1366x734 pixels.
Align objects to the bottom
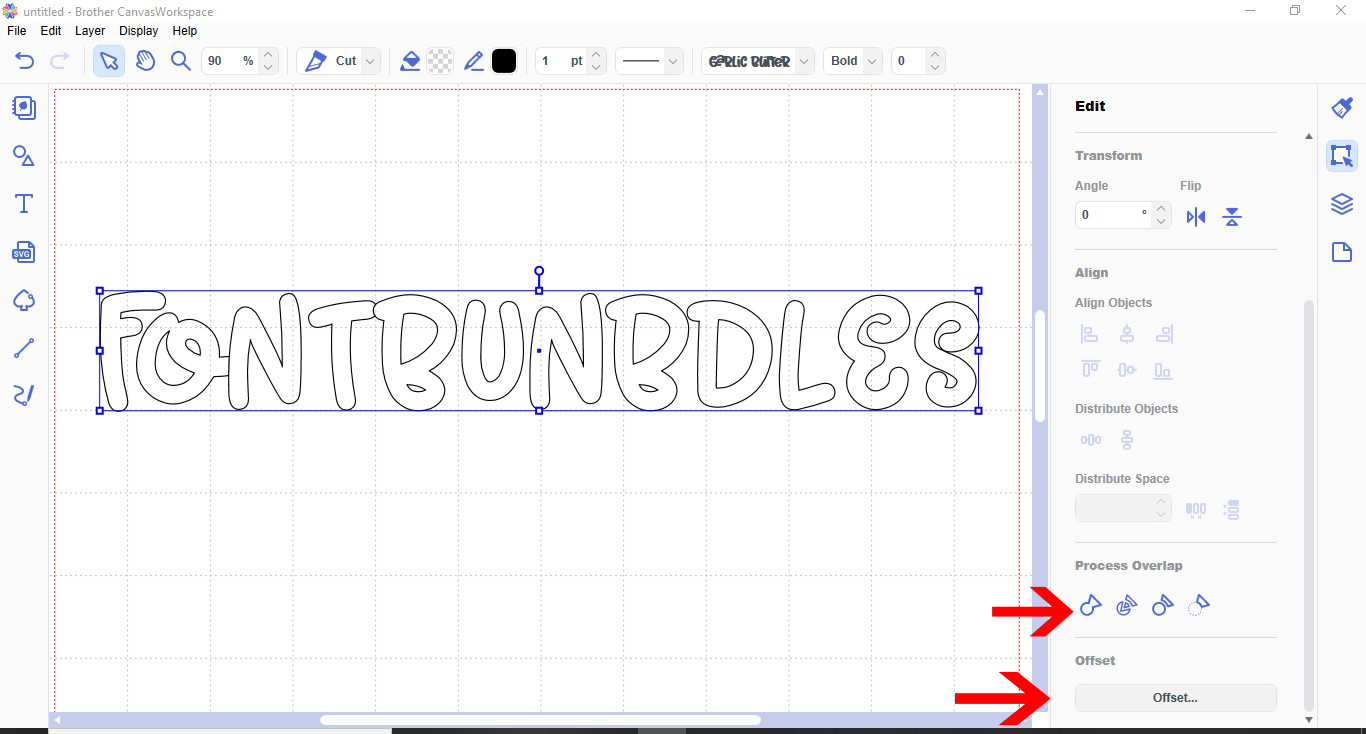pos(1163,370)
